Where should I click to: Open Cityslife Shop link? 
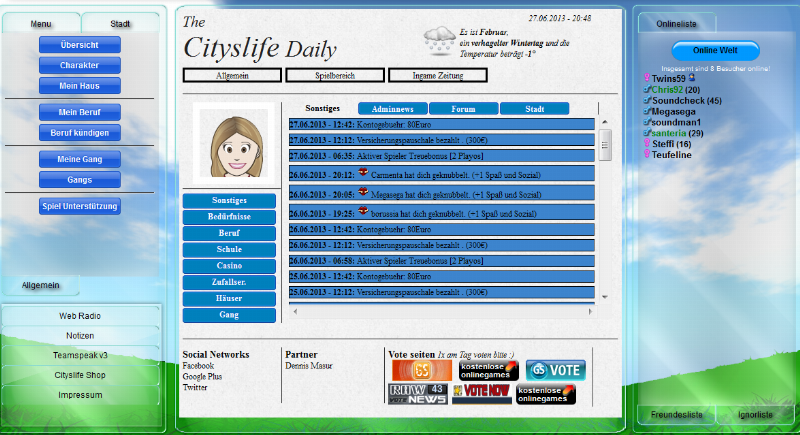[80, 375]
